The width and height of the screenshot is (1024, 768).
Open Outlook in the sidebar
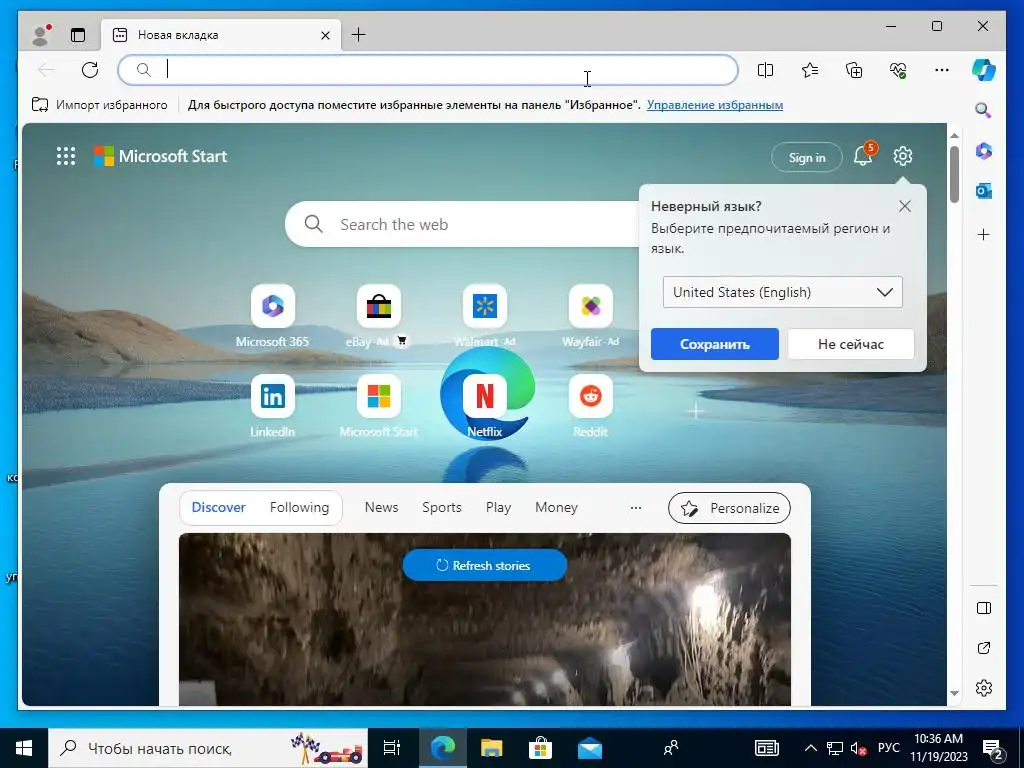pyautogui.click(x=984, y=191)
